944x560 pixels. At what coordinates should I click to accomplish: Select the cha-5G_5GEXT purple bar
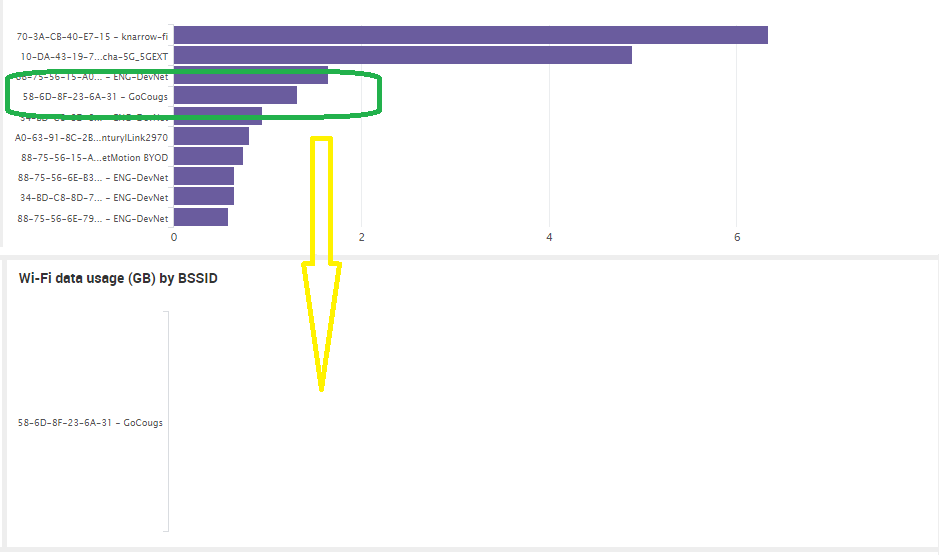click(x=403, y=55)
